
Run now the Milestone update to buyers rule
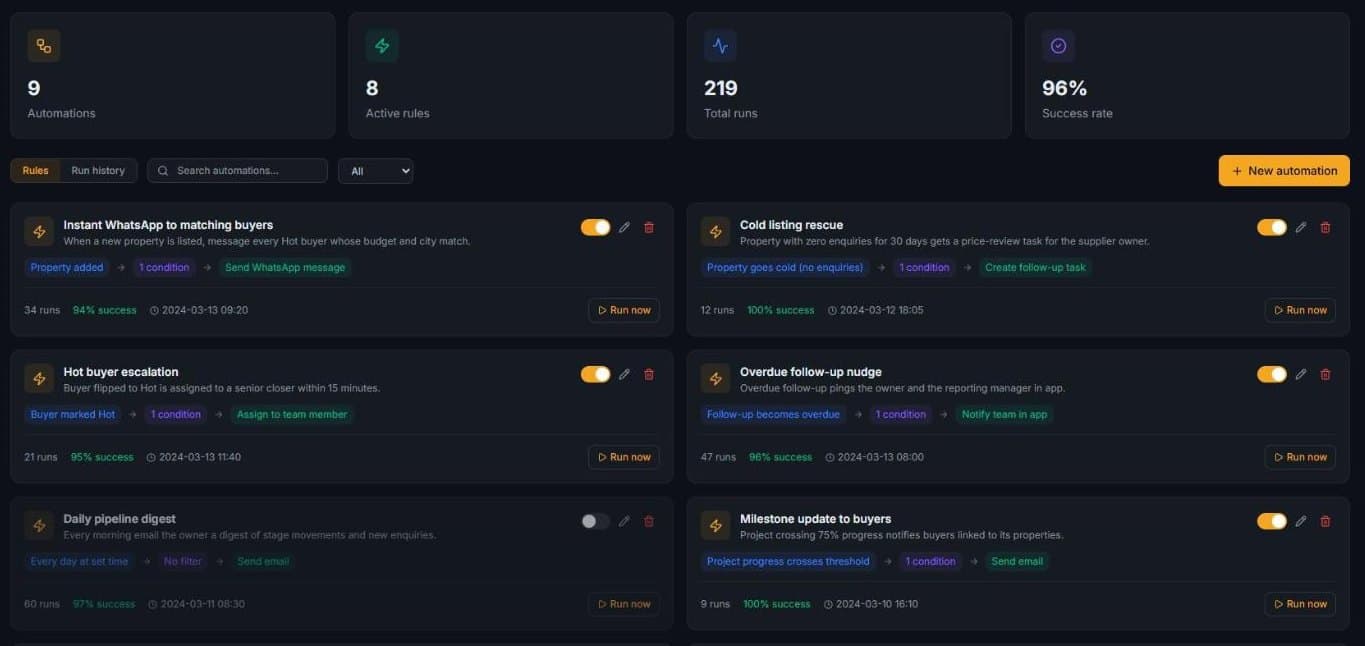point(1300,604)
